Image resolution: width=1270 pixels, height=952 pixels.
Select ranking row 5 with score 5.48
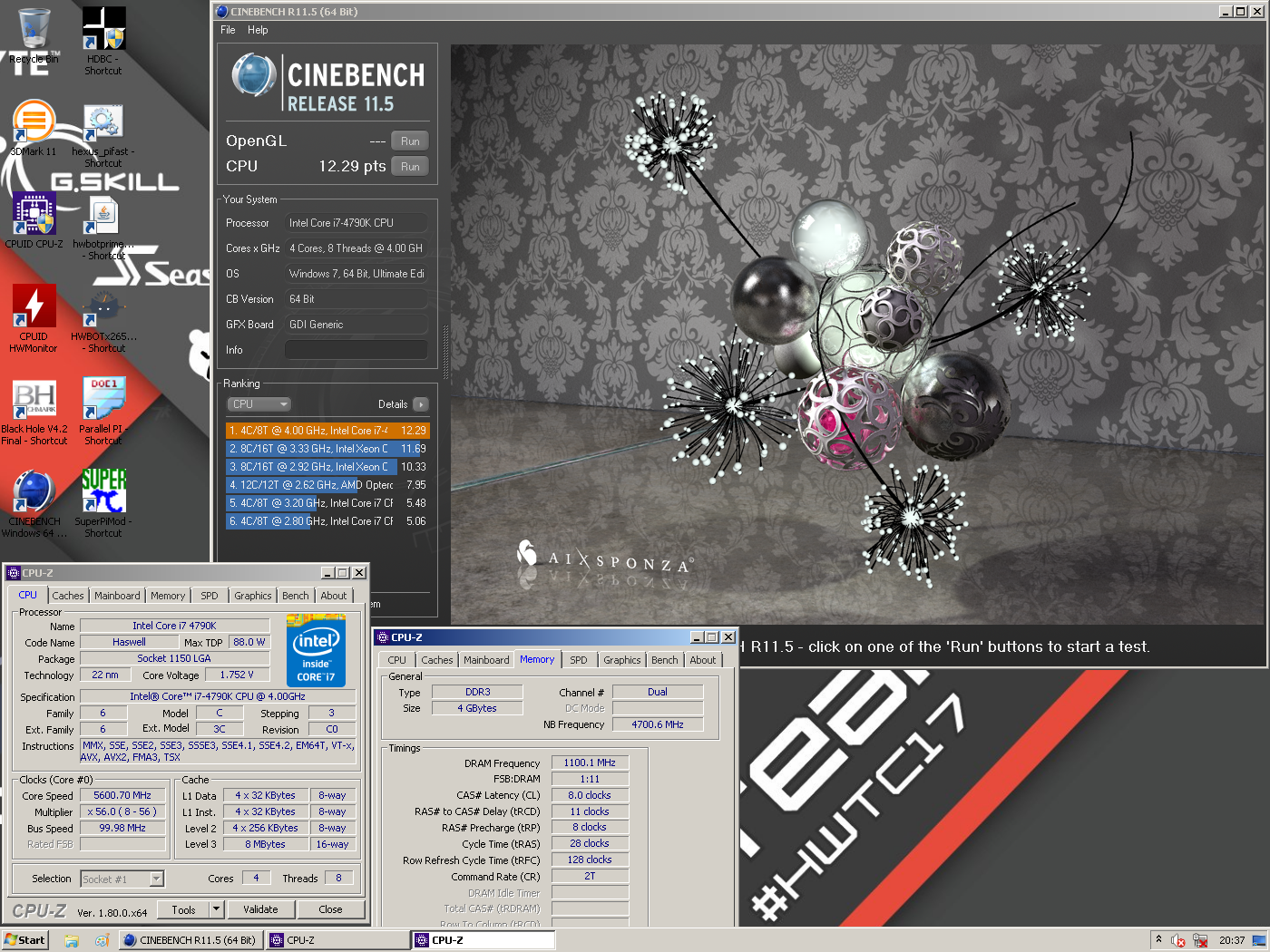coord(327,503)
